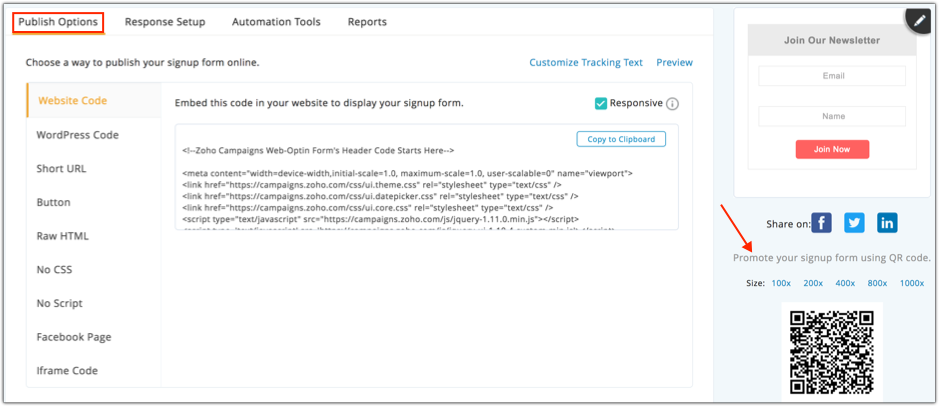Click the 'Header Code Starts Here' comment line

coord(318,151)
